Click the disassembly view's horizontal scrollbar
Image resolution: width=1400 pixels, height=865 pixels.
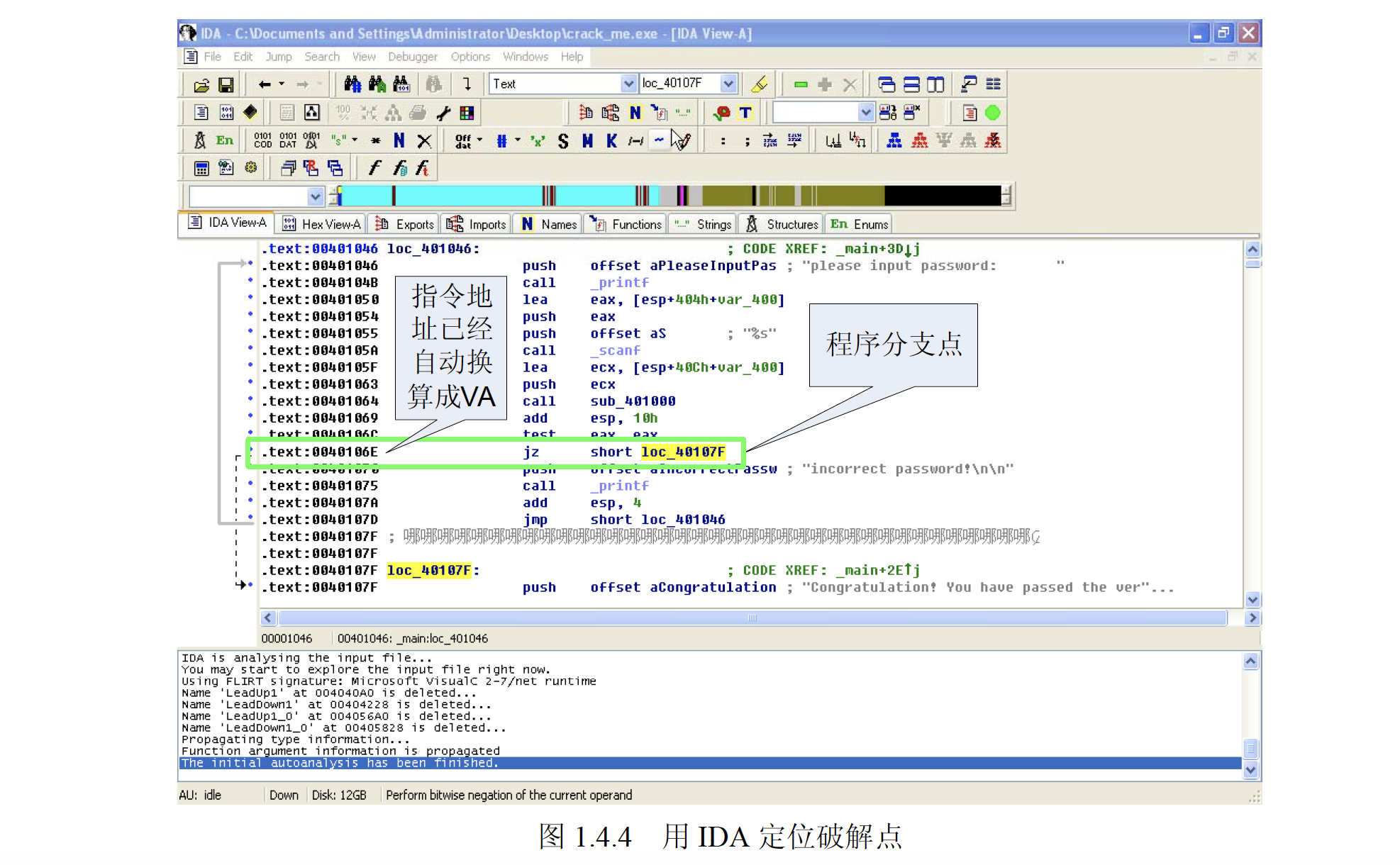[x=752, y=618]
